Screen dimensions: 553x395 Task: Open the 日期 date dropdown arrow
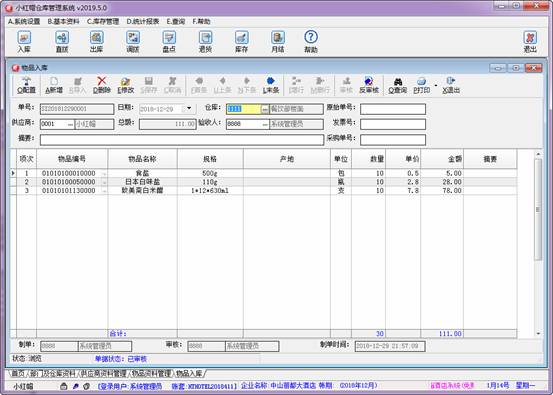pyautogui.click(x=189, y=108)
